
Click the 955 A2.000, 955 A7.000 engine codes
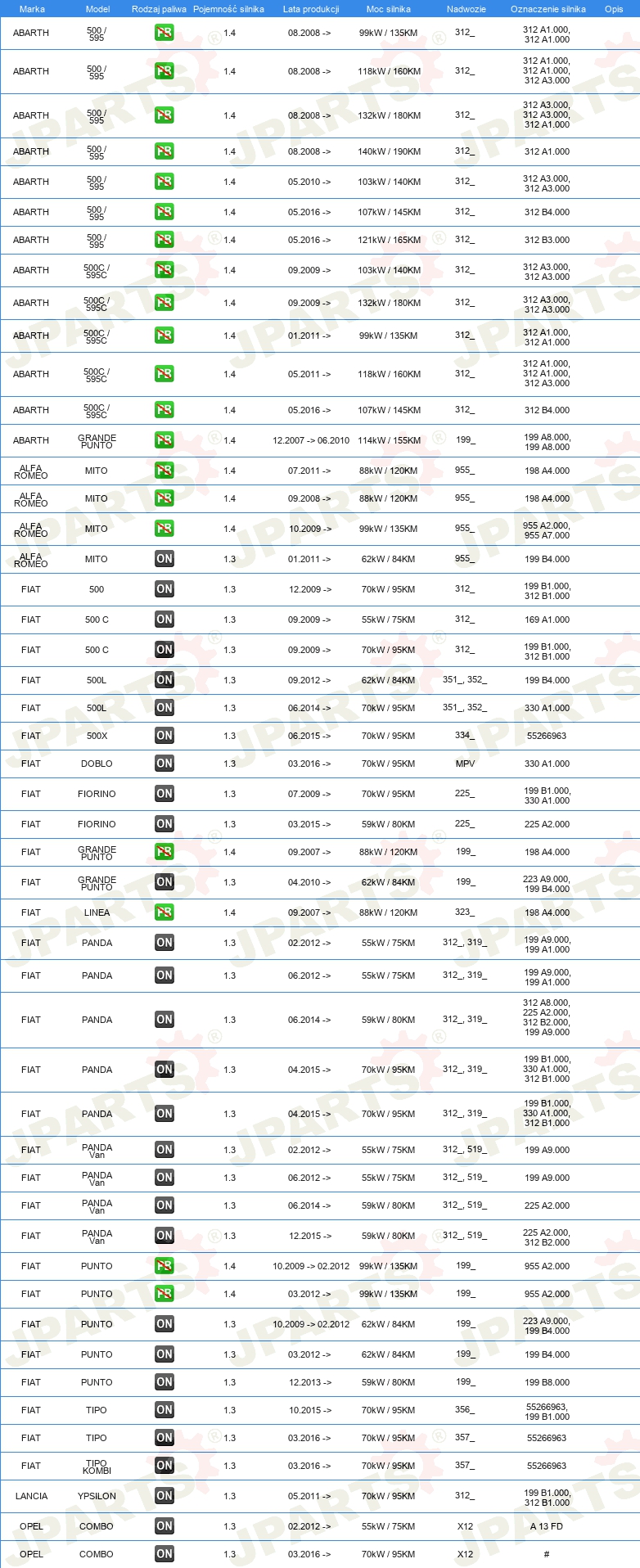pos(547,530)
